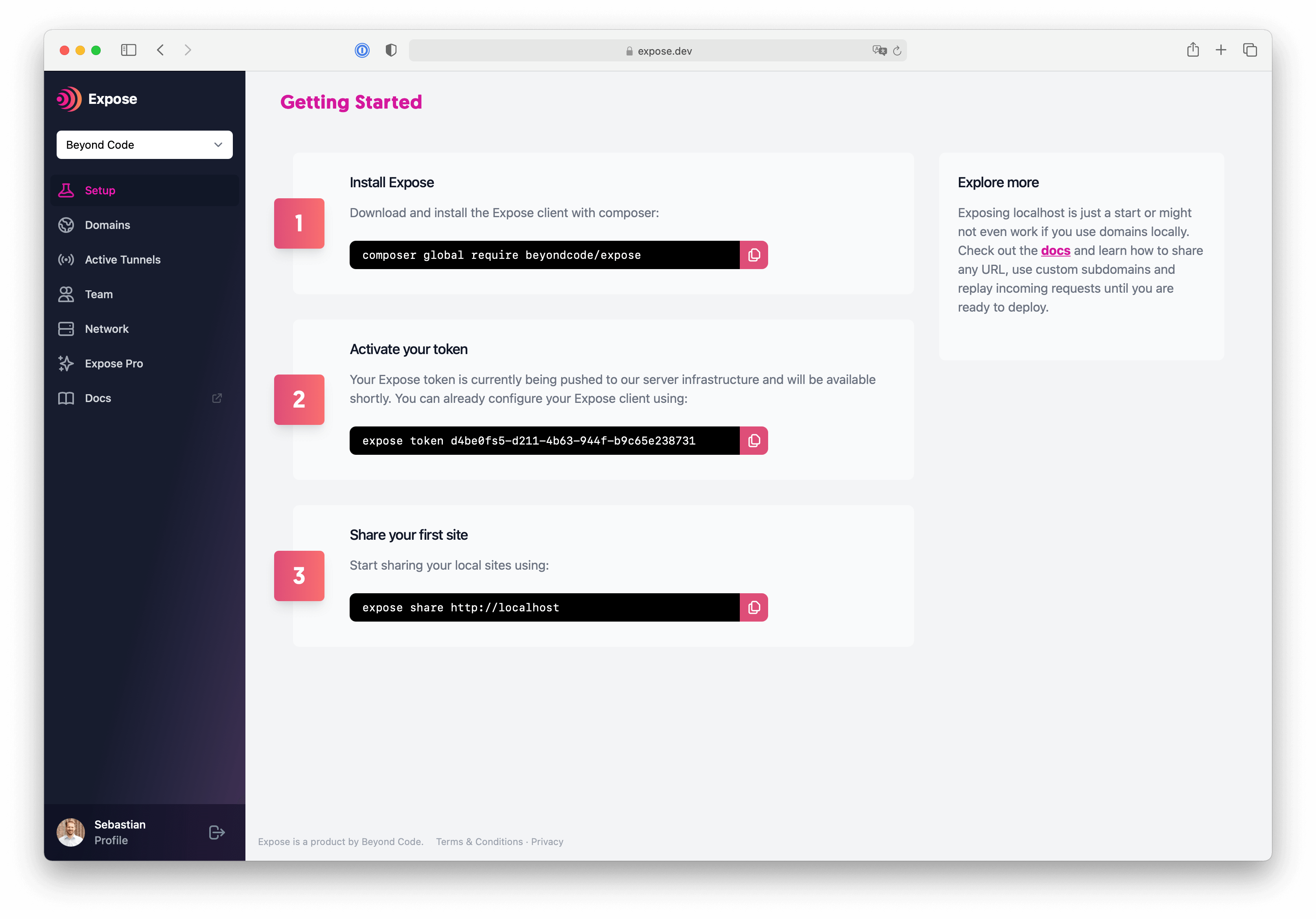Click the Expose logo icon
The image size is (1316, 919).
point(69,99)
